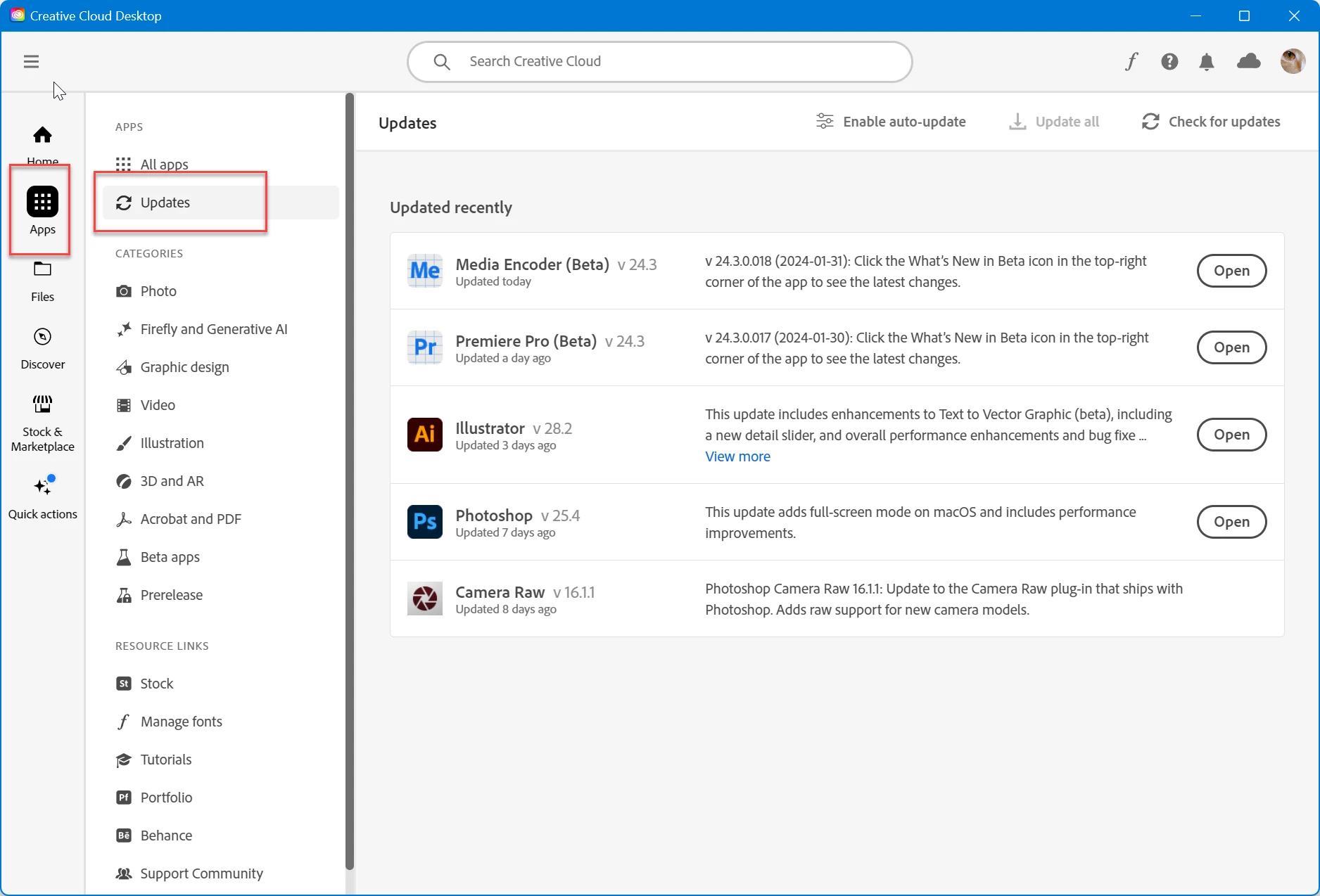The width and height of the screenshot is (1320, 896).
Task: Open the Support Community link
Action: point(220,873)
